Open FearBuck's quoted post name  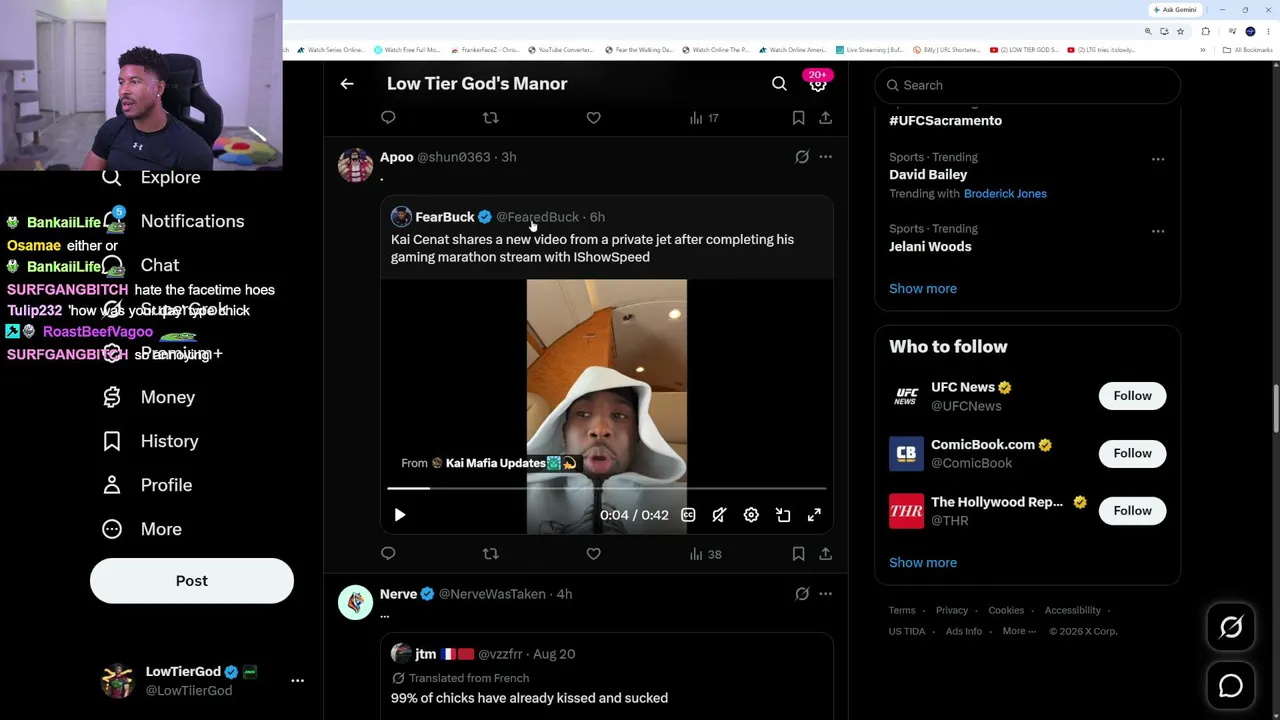[445, 217]
